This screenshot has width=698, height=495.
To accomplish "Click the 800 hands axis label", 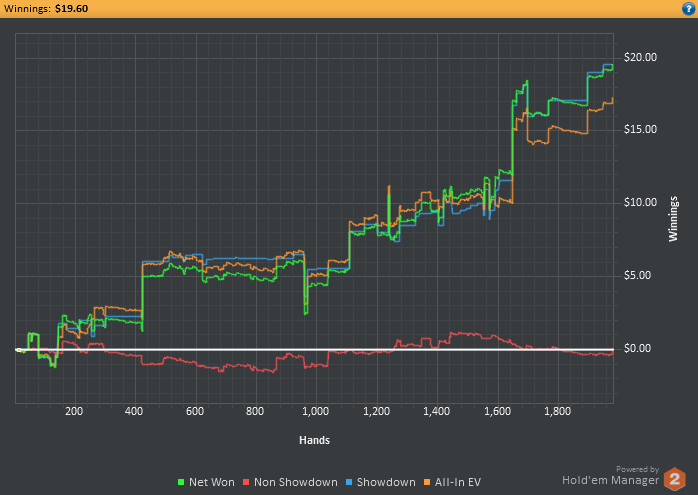I will 255,411.
